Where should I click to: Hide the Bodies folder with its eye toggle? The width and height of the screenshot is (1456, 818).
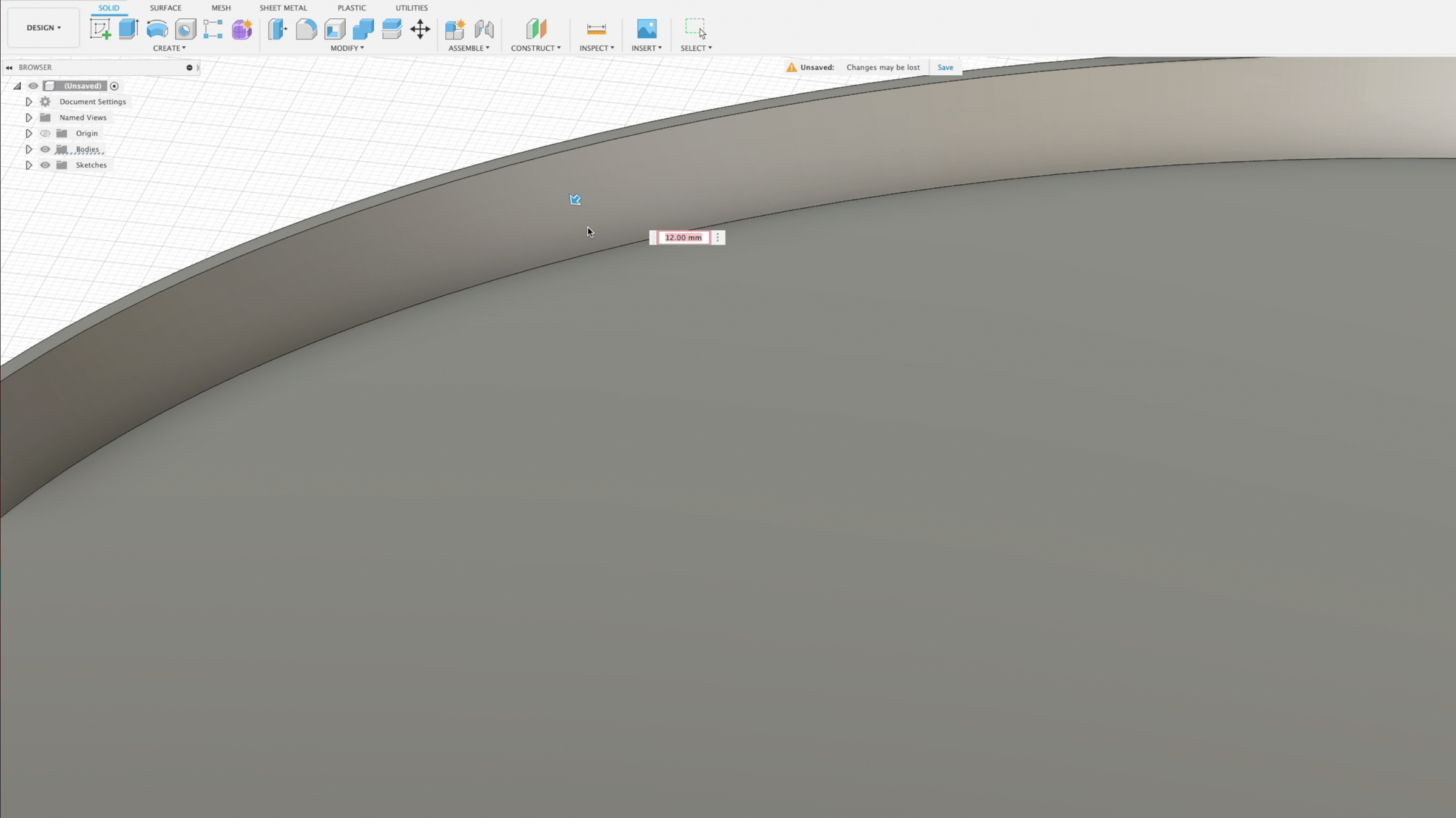(x=45, y=149)
